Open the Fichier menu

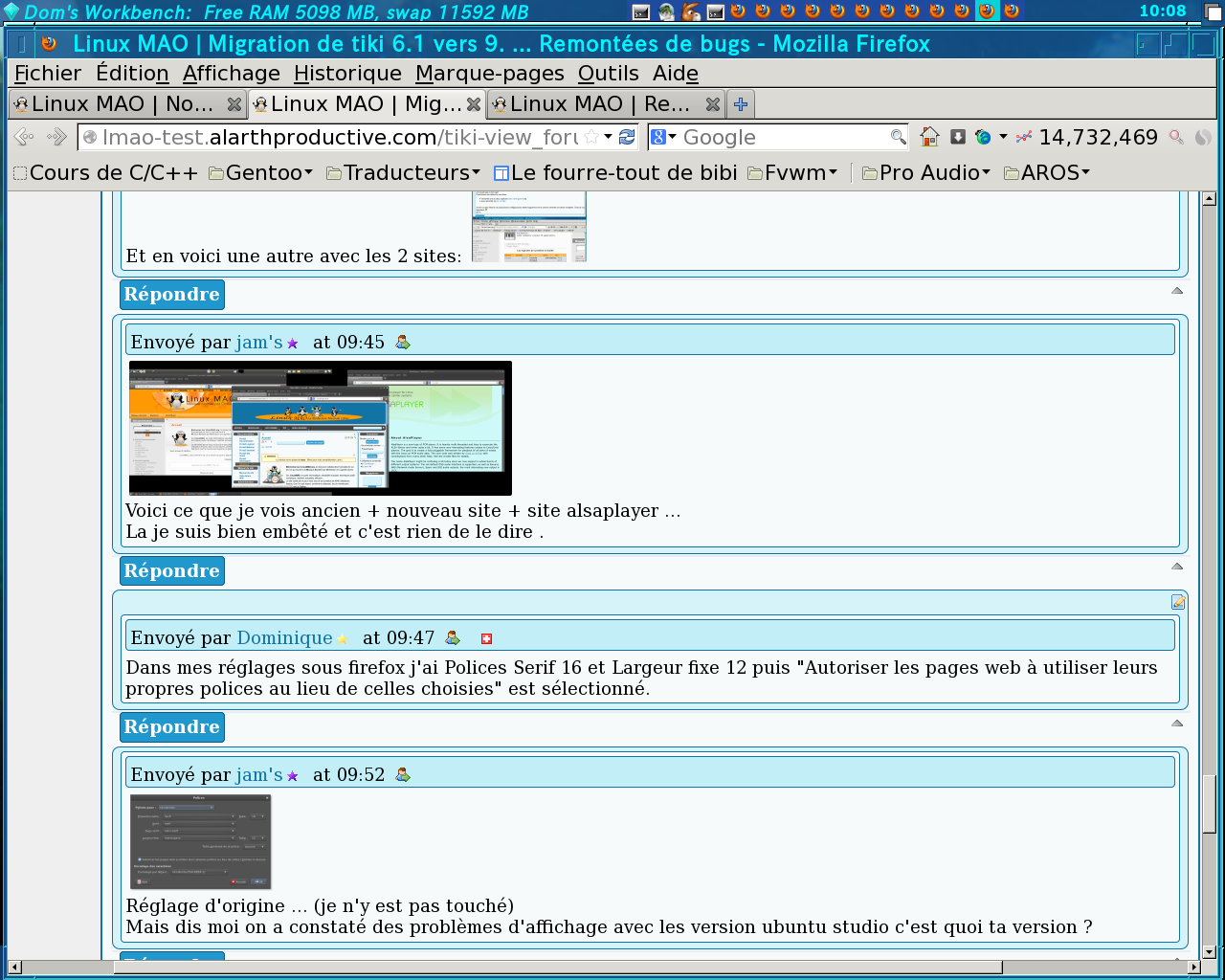(x=48, y=74)
